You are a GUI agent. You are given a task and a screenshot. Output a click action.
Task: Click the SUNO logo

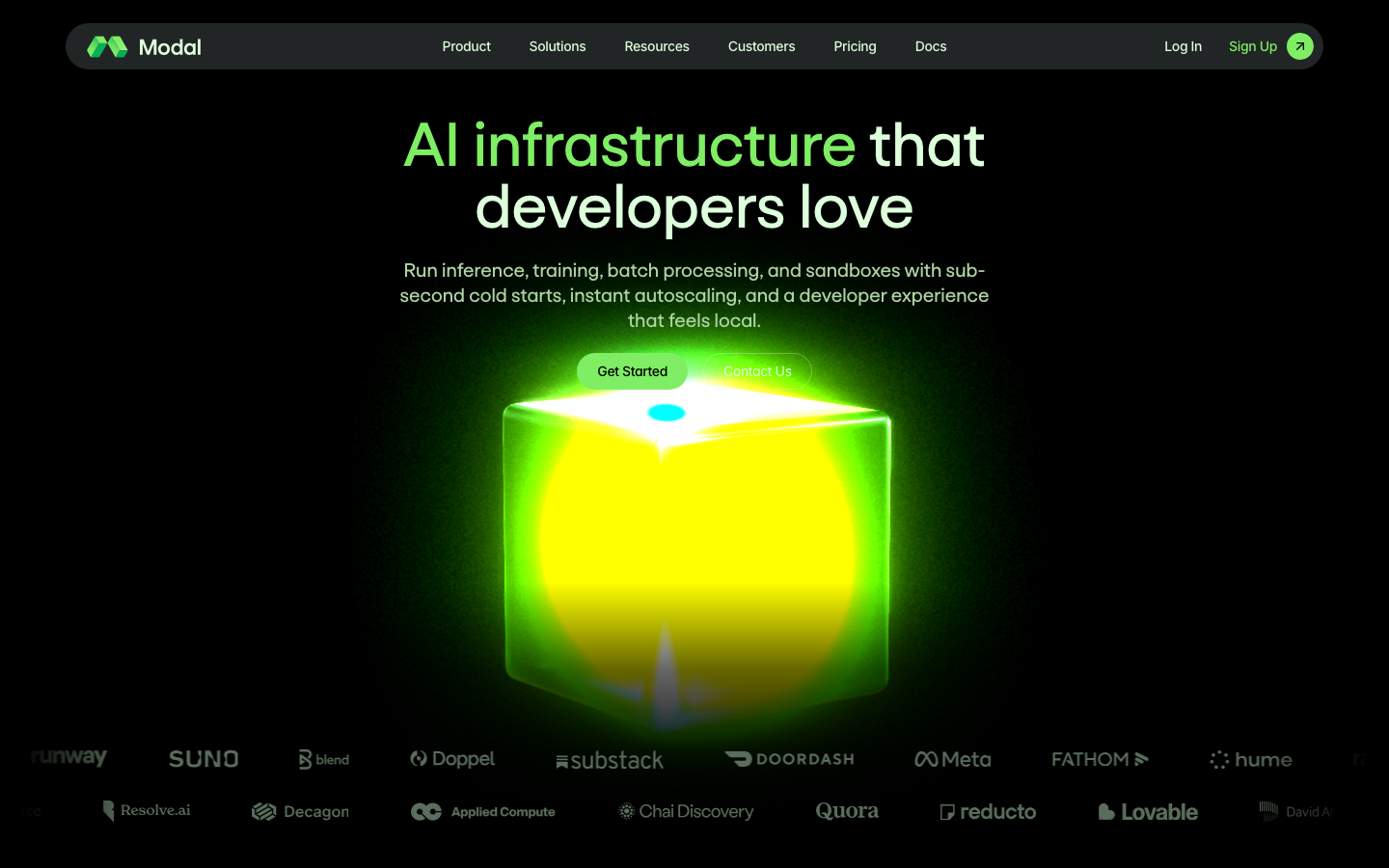204,759
